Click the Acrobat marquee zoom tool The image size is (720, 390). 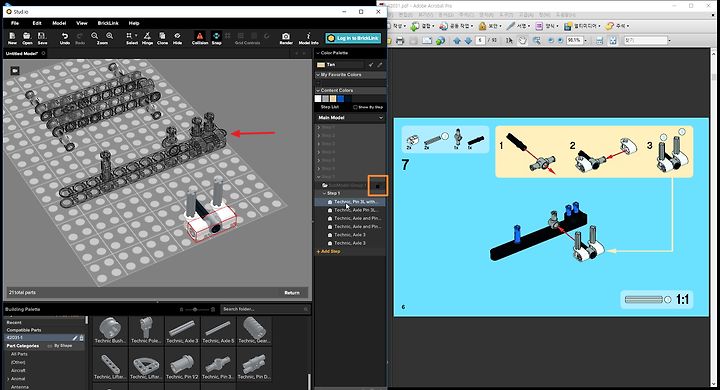coord(536,40)
